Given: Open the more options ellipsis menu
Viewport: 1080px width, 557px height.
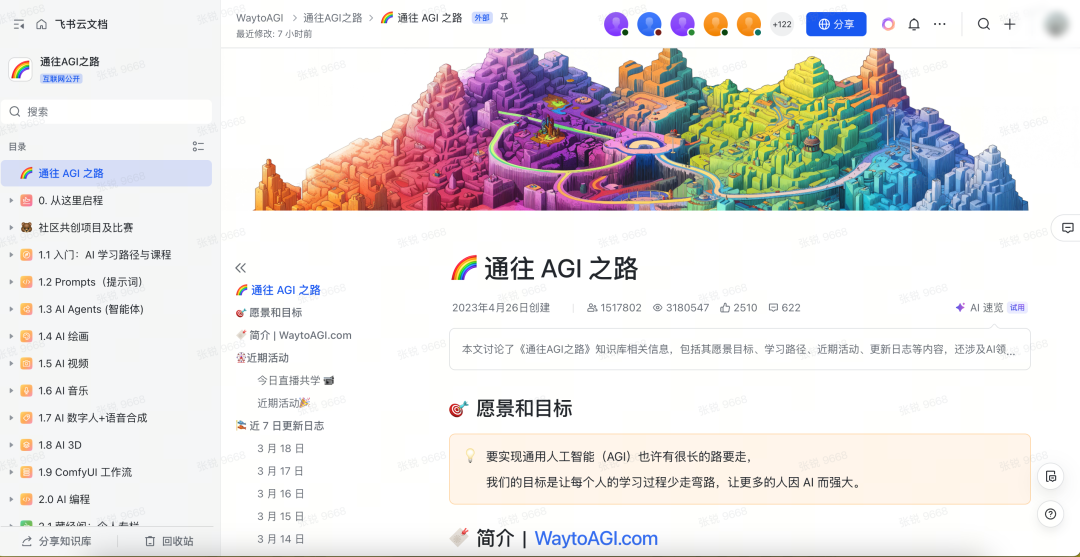Looking at the screenshot, I should click(x=939, y=24).
